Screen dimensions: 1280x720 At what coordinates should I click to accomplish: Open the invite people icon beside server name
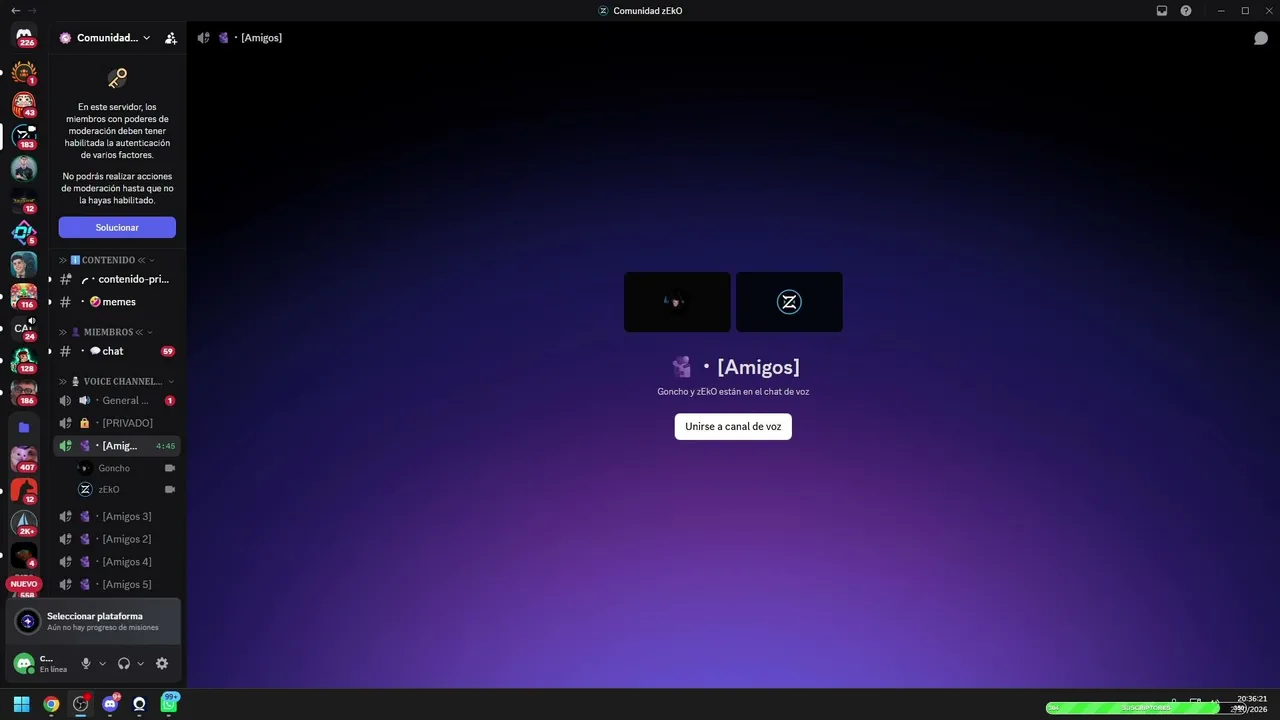click(171, 38)
